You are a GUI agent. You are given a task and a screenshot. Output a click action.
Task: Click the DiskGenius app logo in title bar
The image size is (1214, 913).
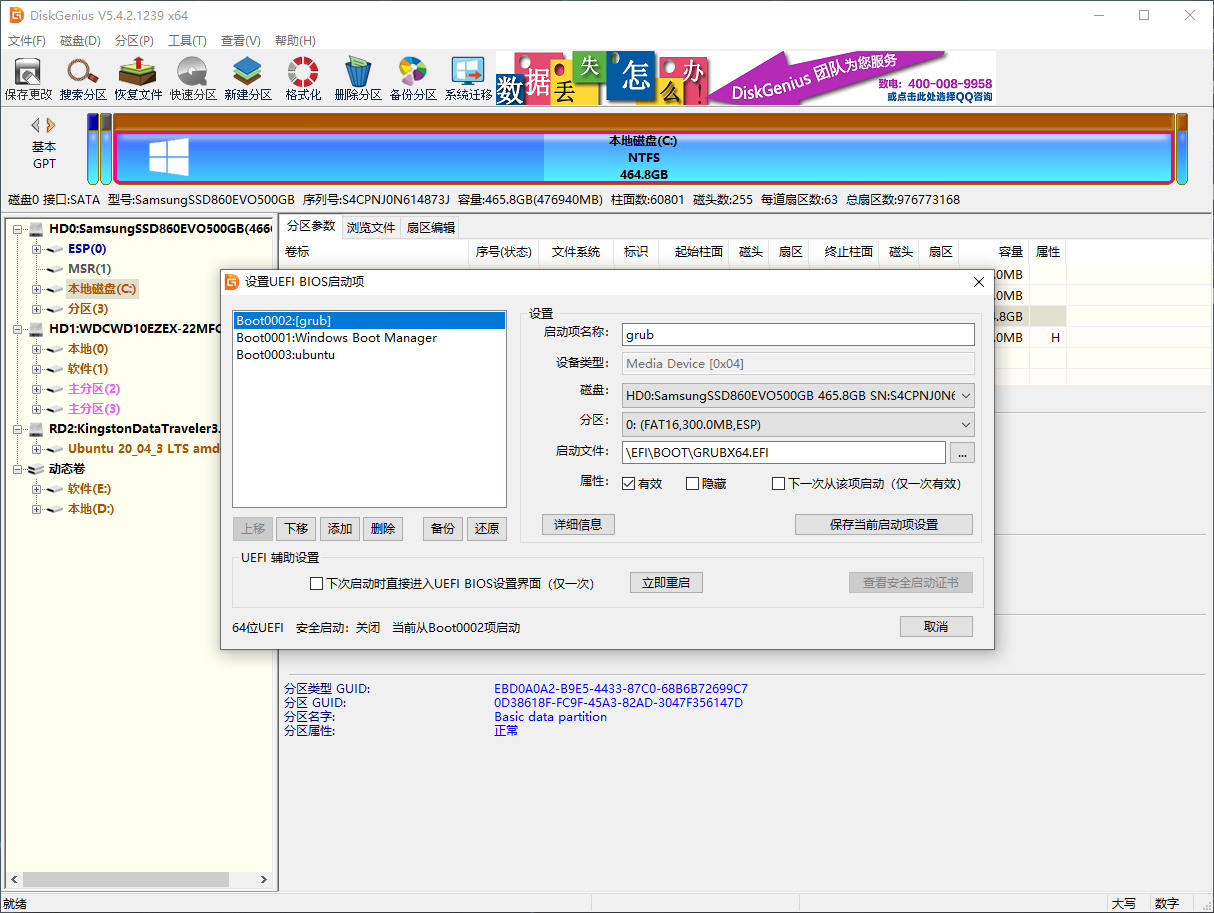[x=16, y=15]
